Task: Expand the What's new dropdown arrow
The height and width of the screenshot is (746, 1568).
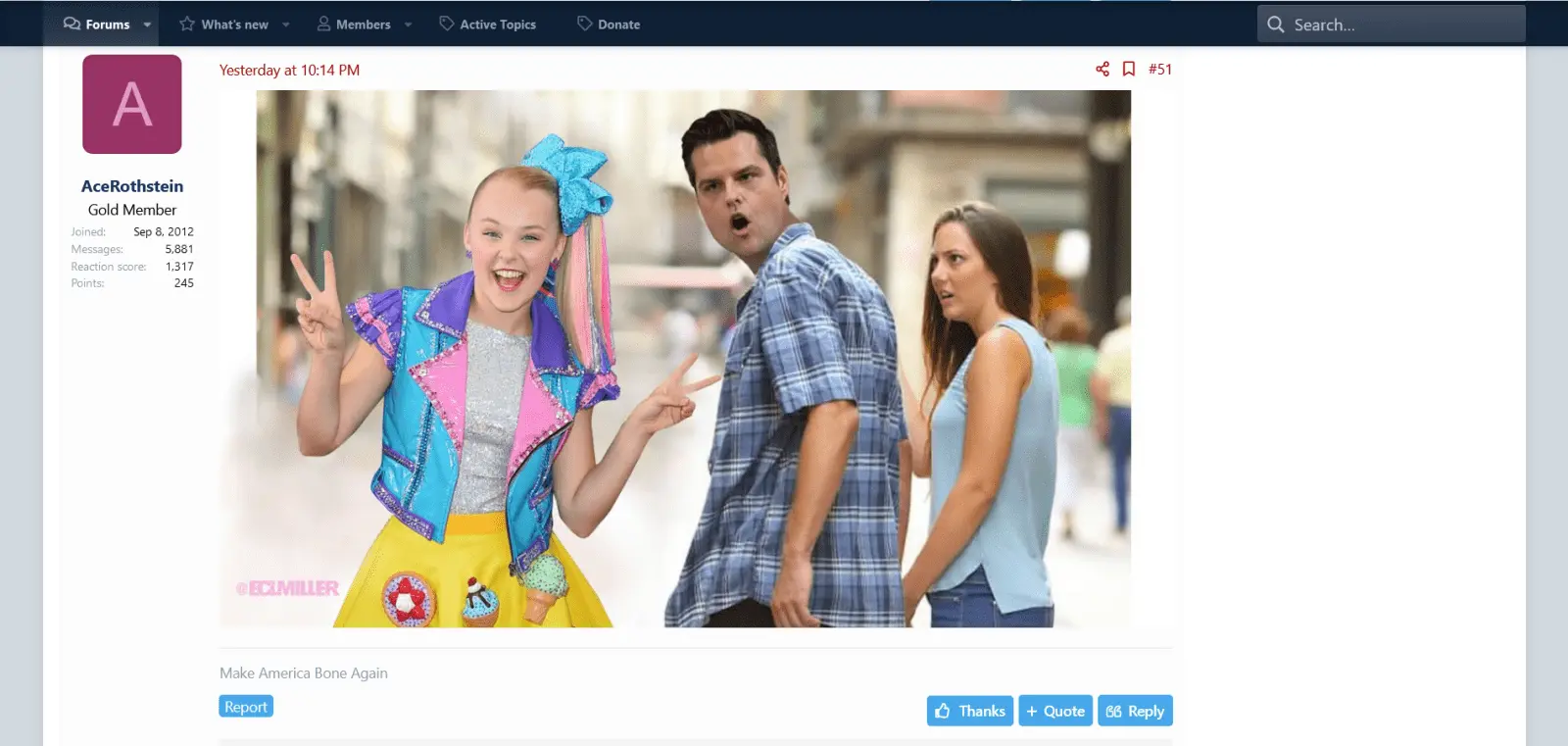Action: [x=286, y=25]
